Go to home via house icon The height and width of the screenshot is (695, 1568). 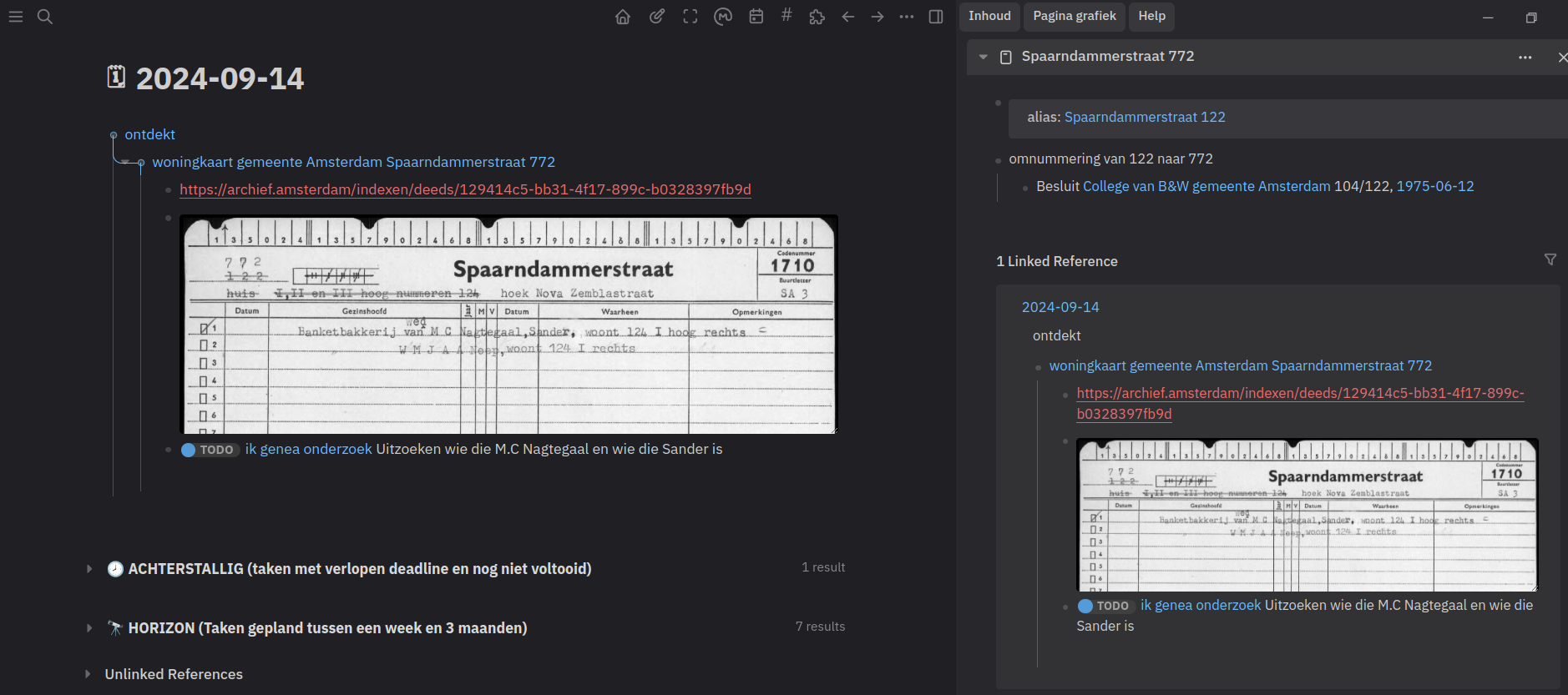pyautogui.click(x=623, y=17)
